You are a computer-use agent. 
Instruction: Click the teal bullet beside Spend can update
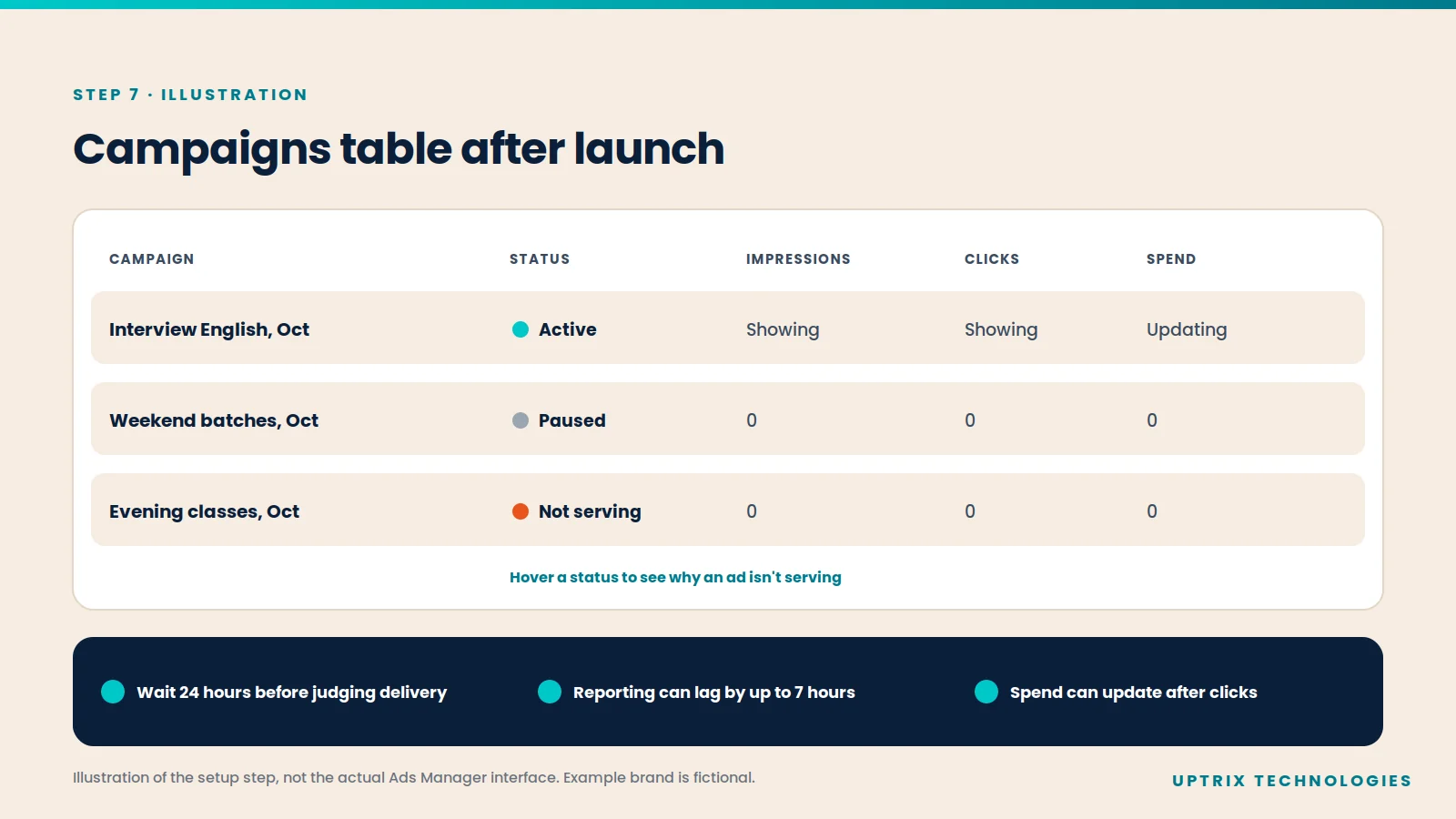pos(986,692)
